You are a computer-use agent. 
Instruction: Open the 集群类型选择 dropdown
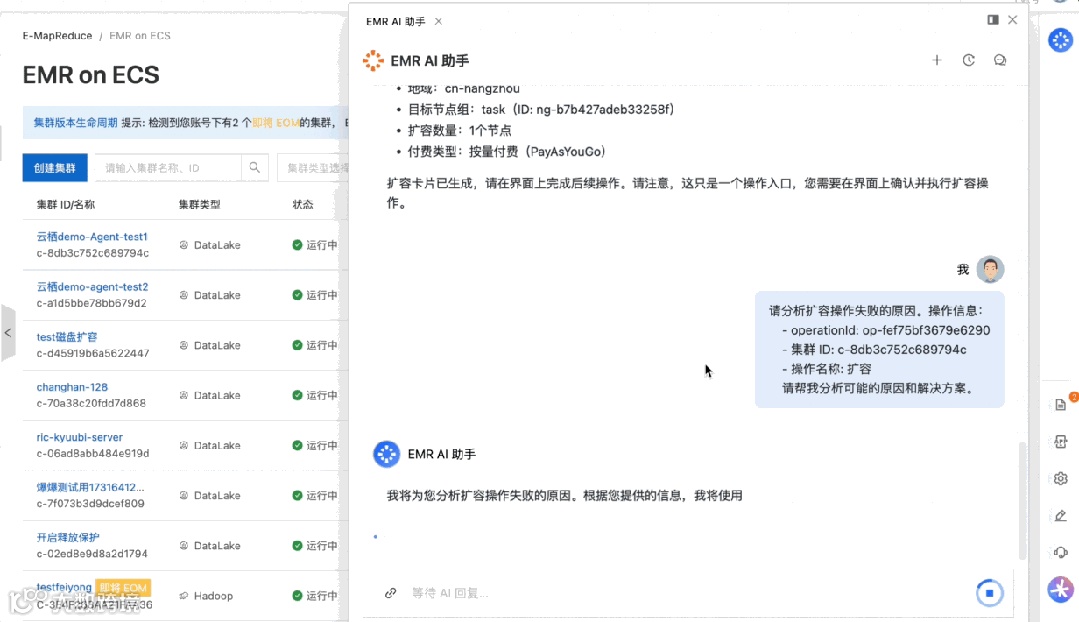pos(313,167)
